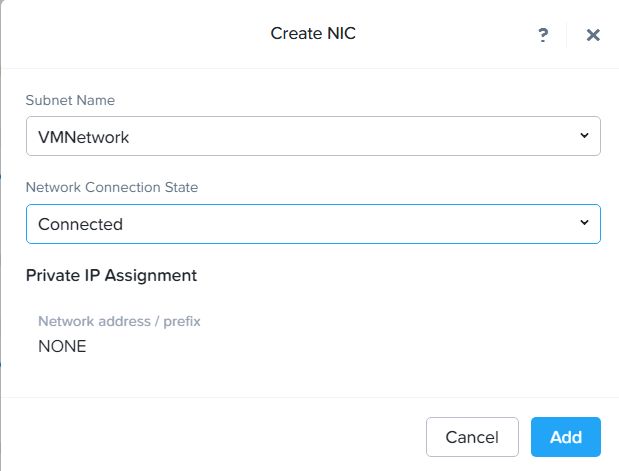Open the help question mark icon
The image size is (619, 471).
pos(543,35)
